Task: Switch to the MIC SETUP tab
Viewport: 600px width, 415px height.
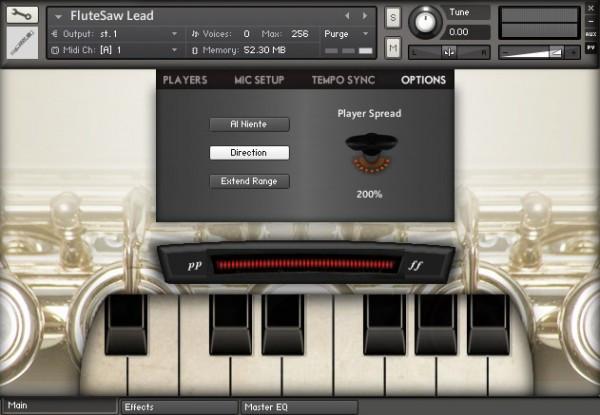Action: 259,80
